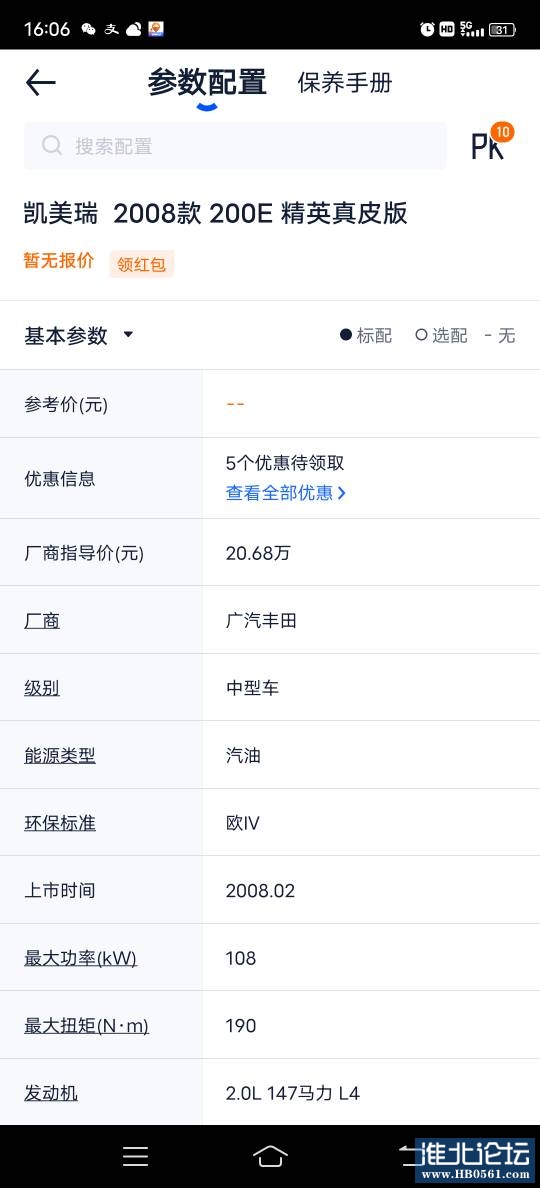Open the Android recent apps menu icon
This screenshot has width=540, height=1188.
(136, 1156)
